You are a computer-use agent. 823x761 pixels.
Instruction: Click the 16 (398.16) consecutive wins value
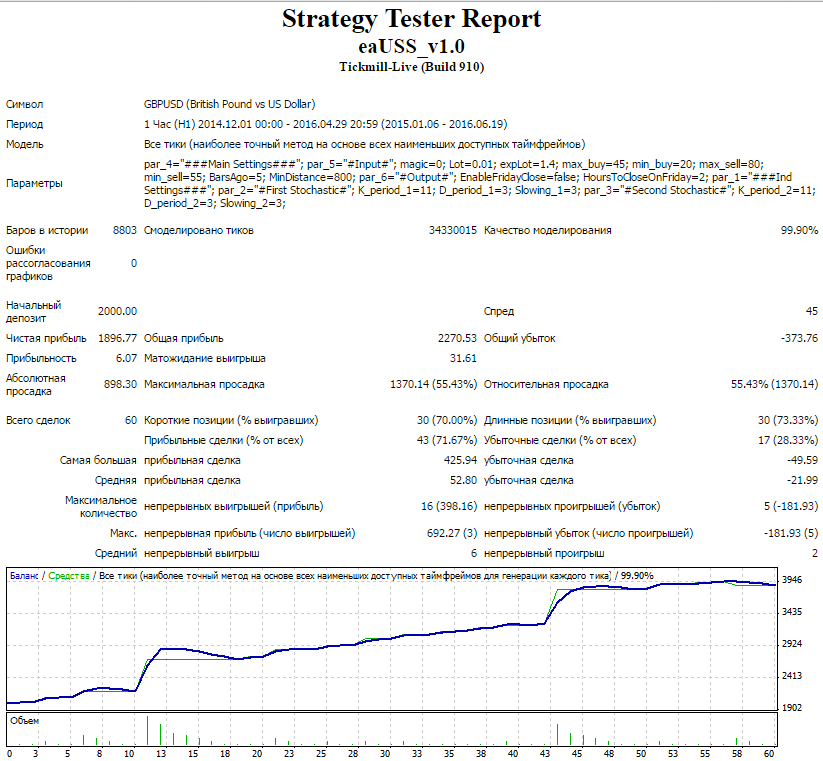449,506
